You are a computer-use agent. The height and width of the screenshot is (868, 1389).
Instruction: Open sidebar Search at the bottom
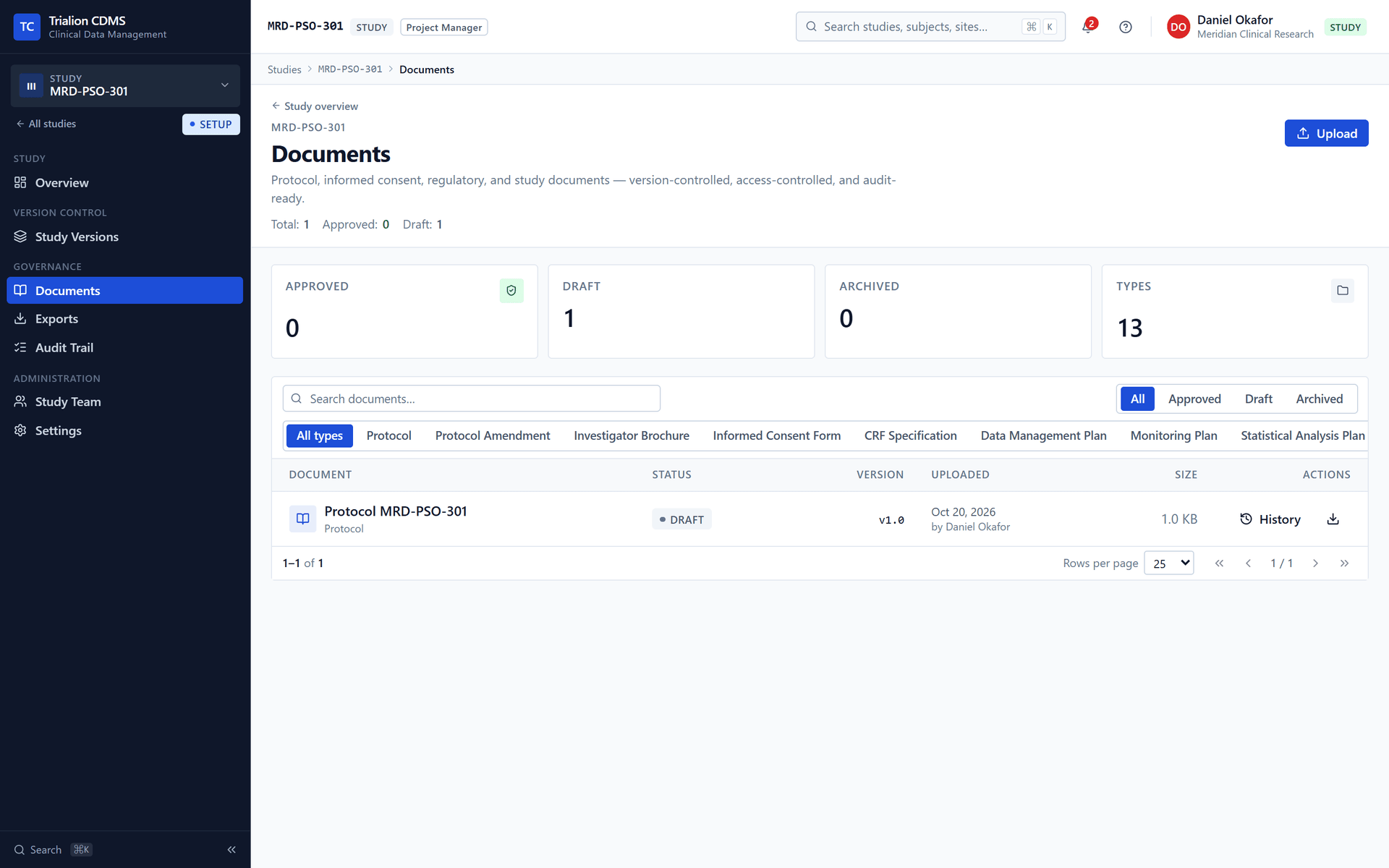pyautogui.click(x=53, y=849)
